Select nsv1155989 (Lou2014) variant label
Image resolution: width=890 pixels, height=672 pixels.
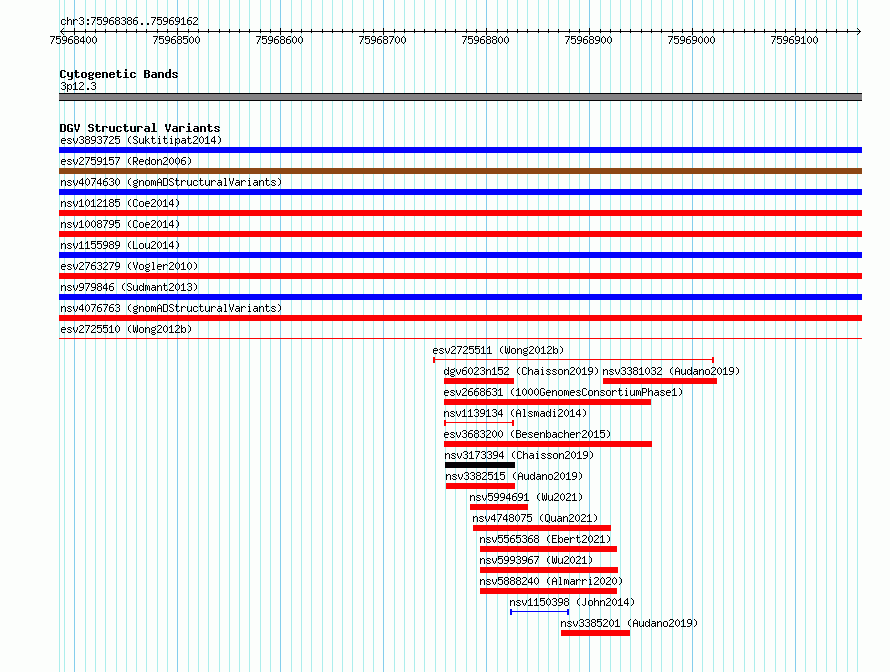coord(120,245)
